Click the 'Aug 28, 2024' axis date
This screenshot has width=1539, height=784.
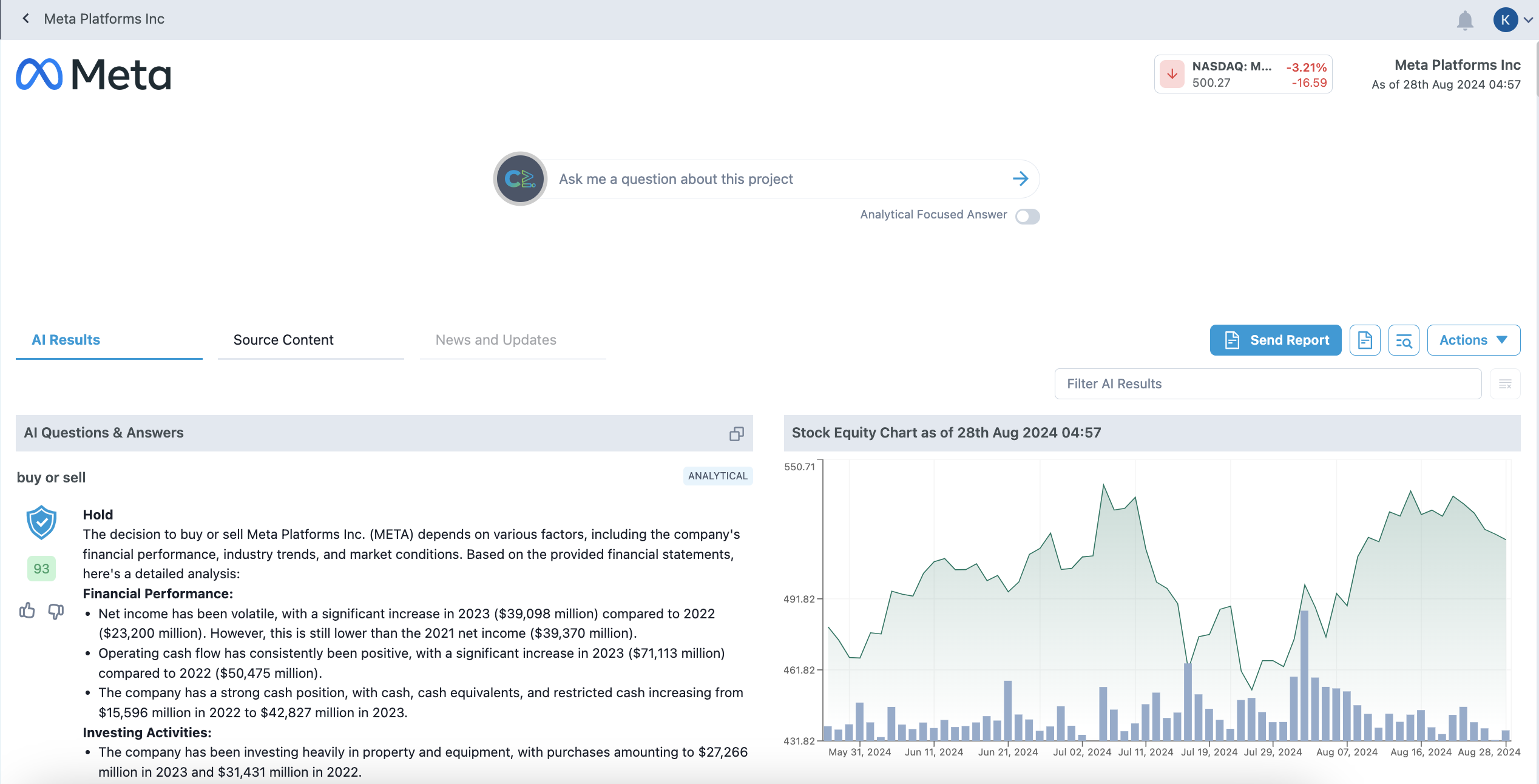click(x=1489, y=752)
